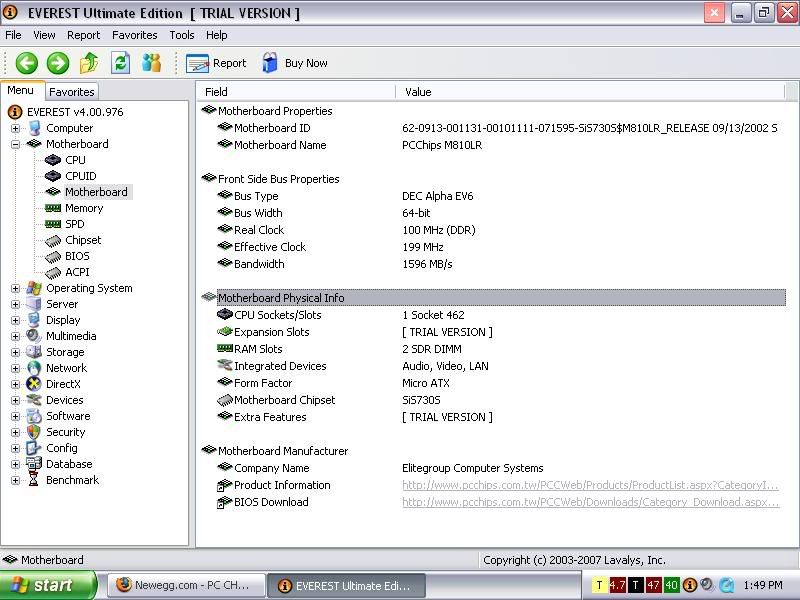Click the Network globe icon
This screenshot has width=800, height=600.
pos(34,368)
